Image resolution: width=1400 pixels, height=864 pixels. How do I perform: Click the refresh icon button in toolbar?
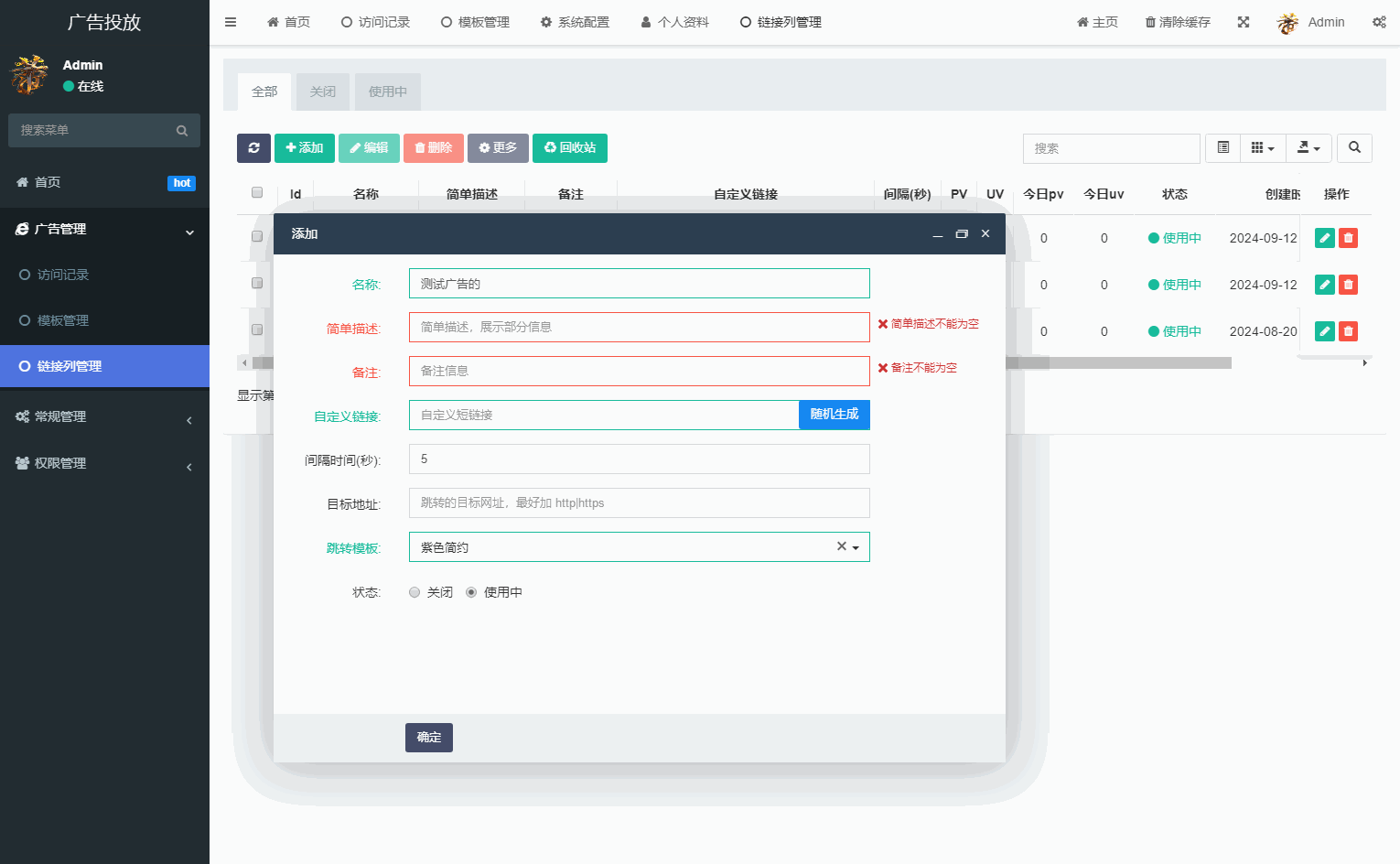(x=253, y=148)
